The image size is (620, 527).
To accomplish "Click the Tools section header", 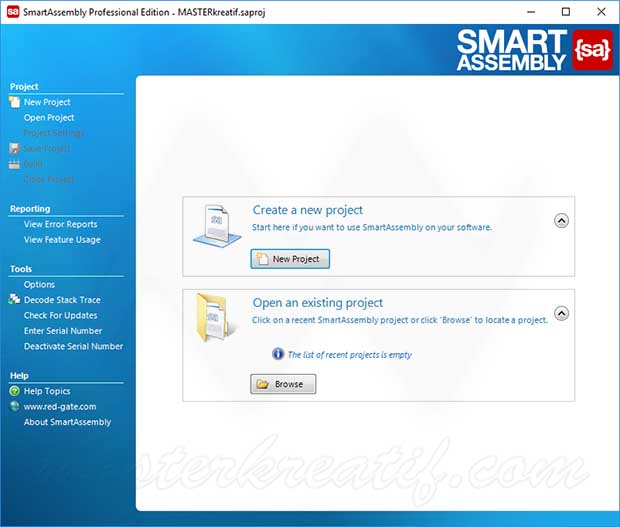I will click(x=21, y=269).
